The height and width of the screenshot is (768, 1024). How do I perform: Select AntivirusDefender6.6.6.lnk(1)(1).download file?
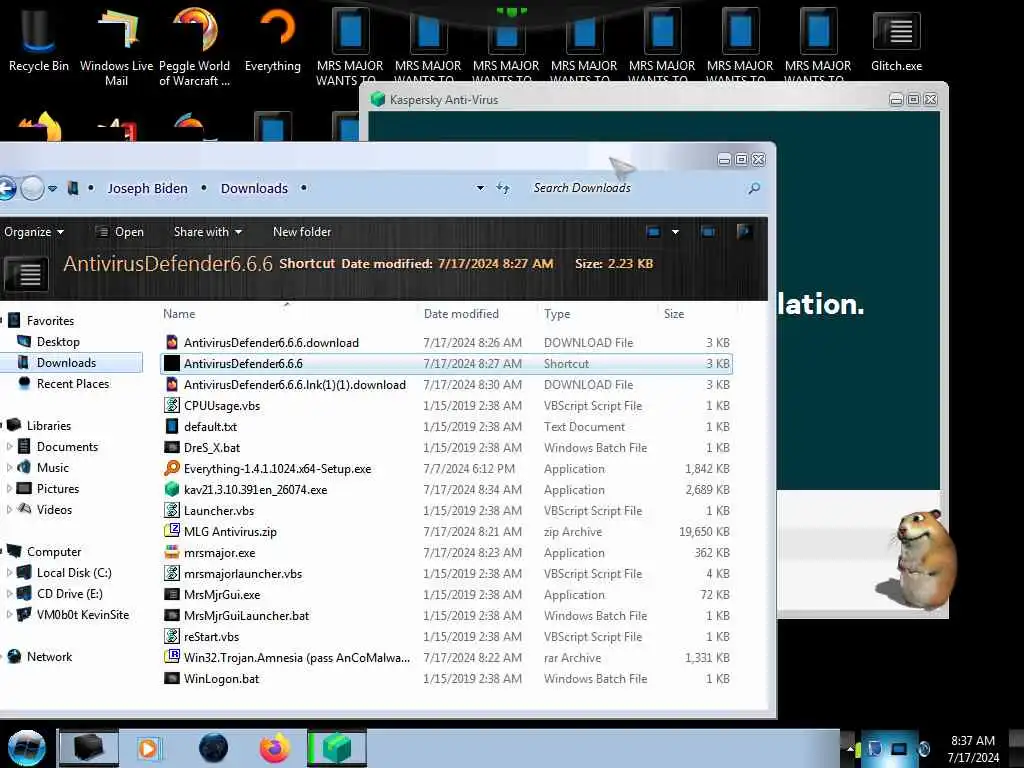295,385
